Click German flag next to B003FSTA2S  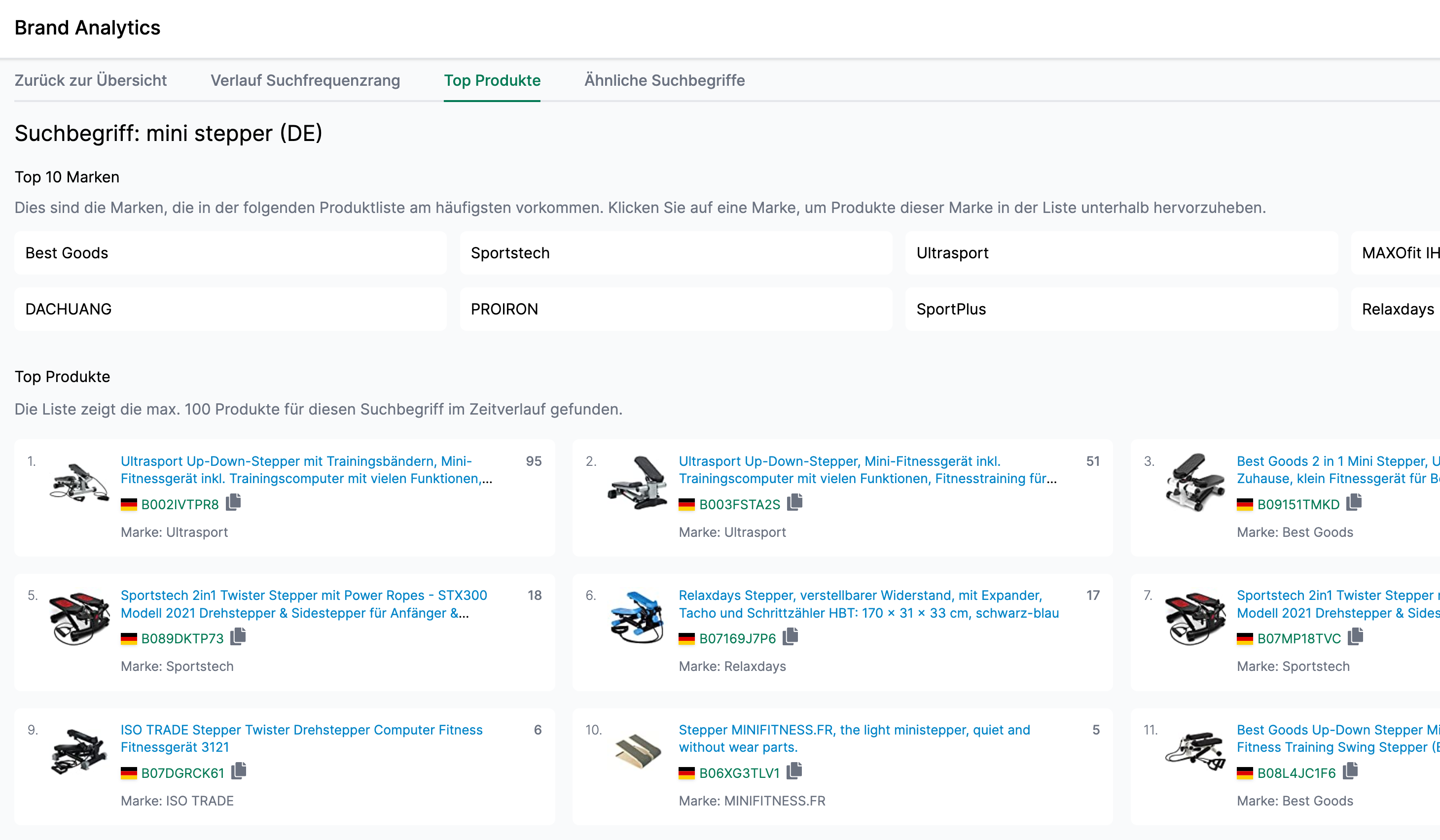point(687,505)
